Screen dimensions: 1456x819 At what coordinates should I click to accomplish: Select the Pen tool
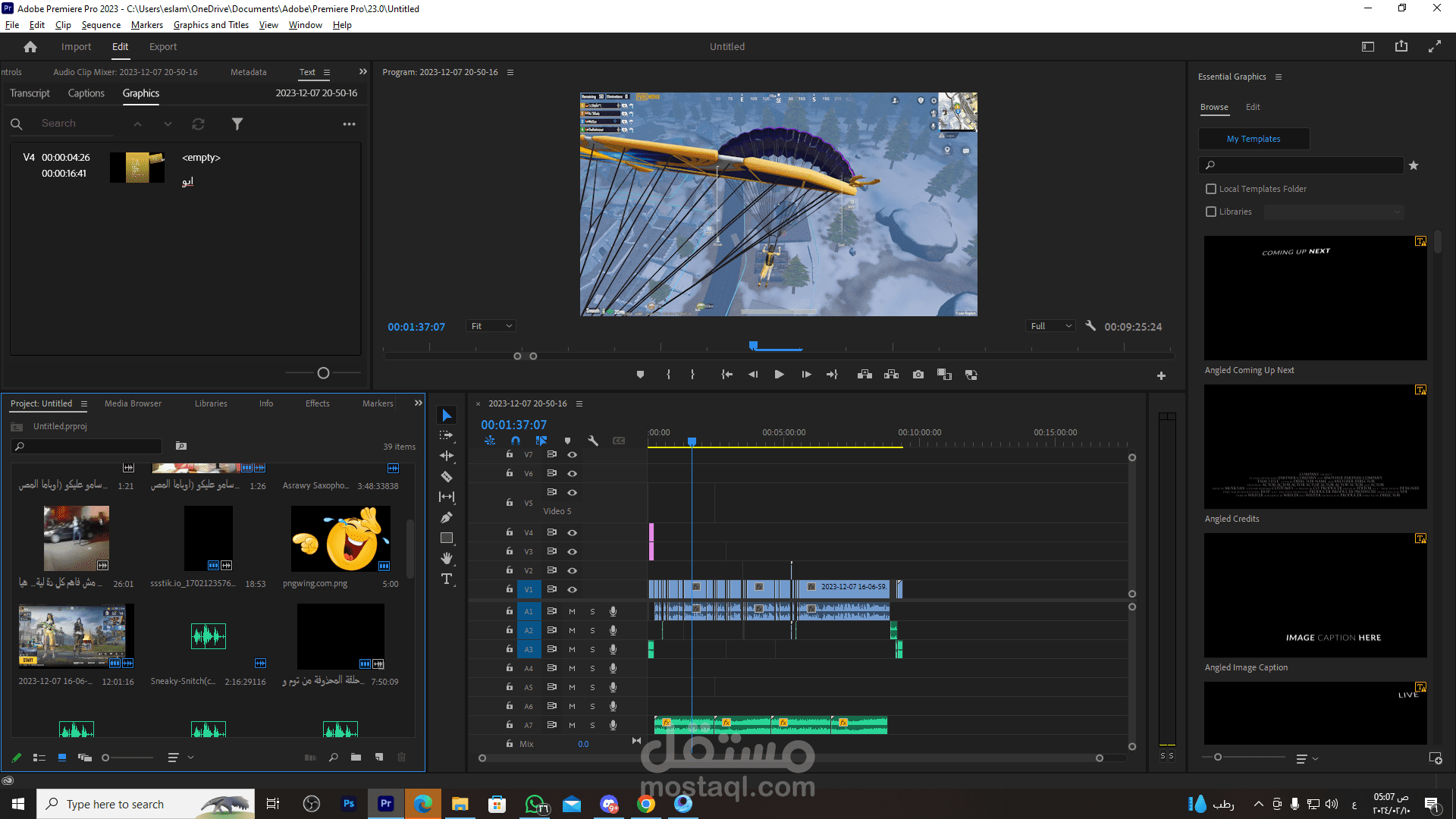[x=447, y=517]
